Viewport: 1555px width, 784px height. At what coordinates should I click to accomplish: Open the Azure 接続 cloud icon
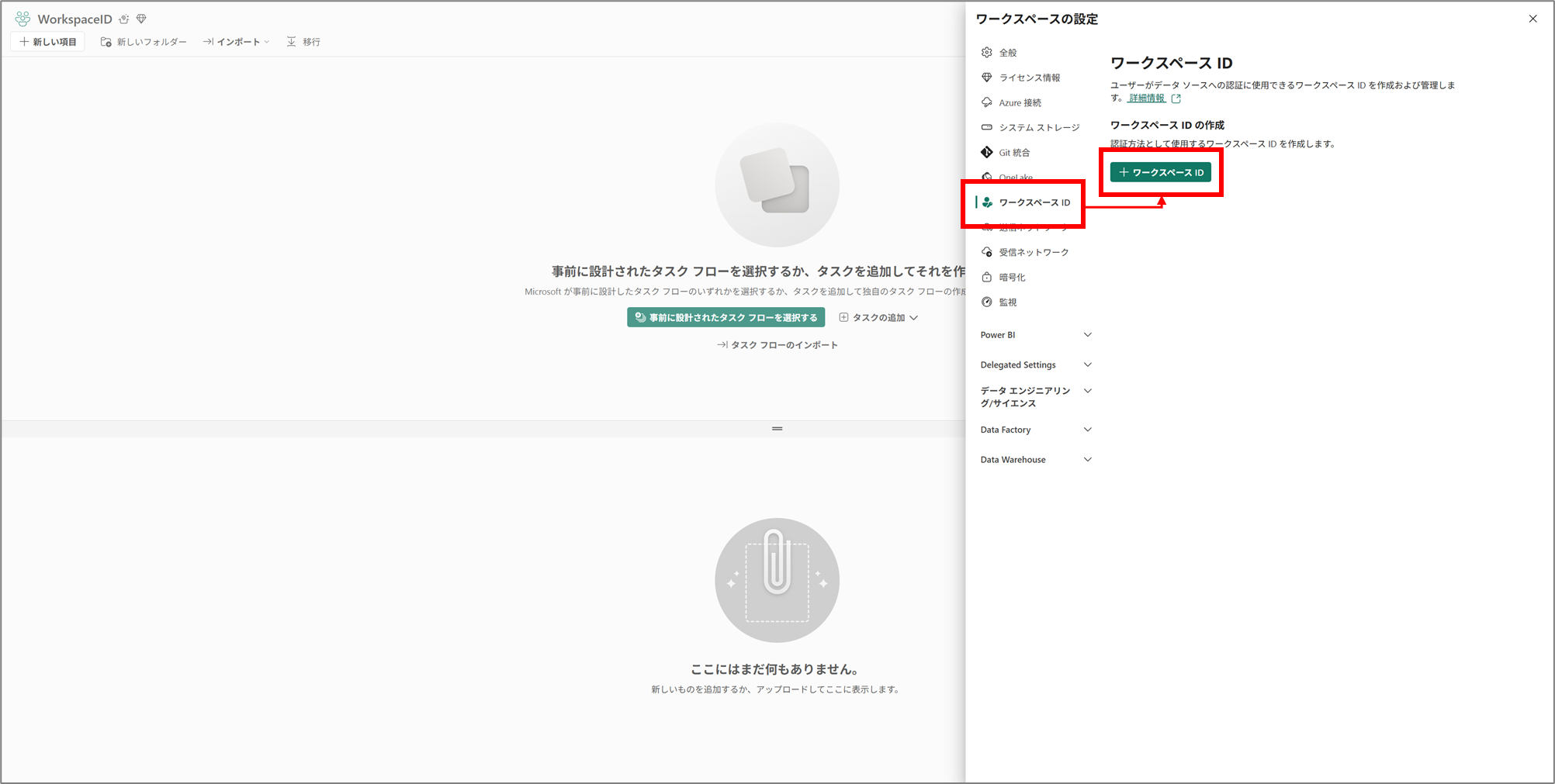pyautogui.click(x=986, y=102)
